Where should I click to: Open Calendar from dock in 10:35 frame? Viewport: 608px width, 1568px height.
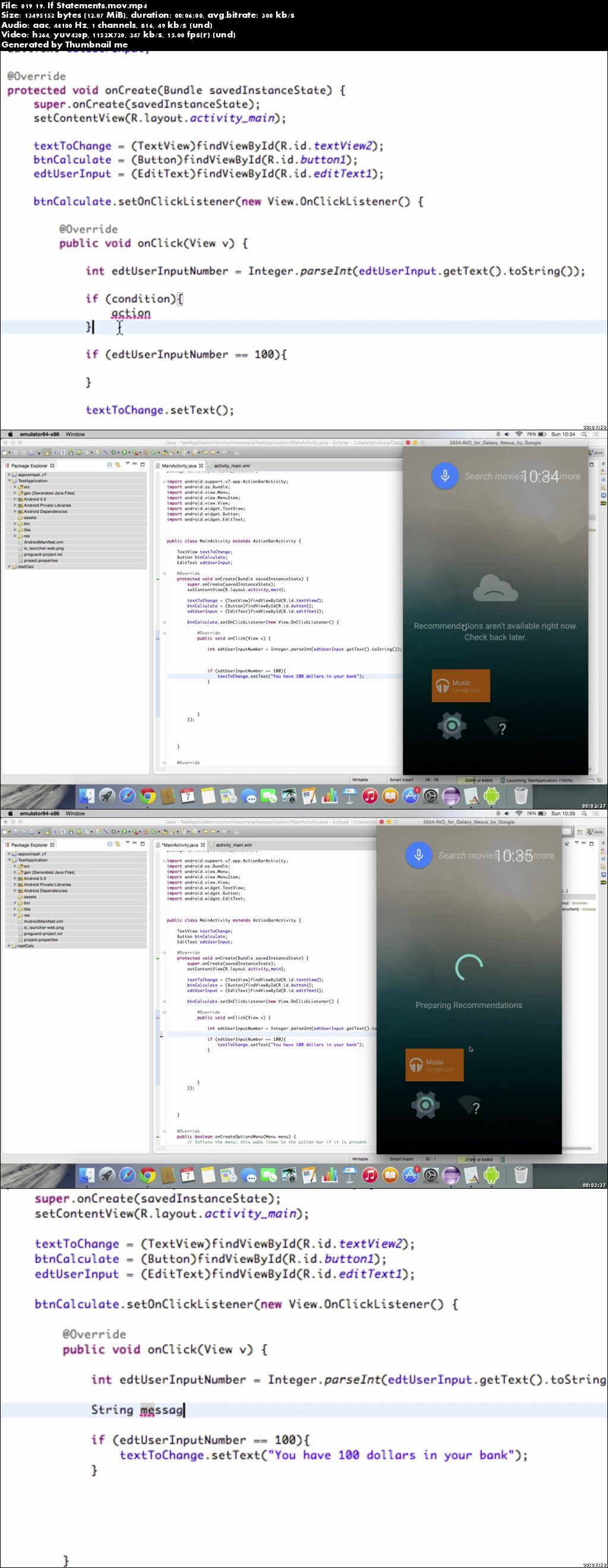[188, 1175]
